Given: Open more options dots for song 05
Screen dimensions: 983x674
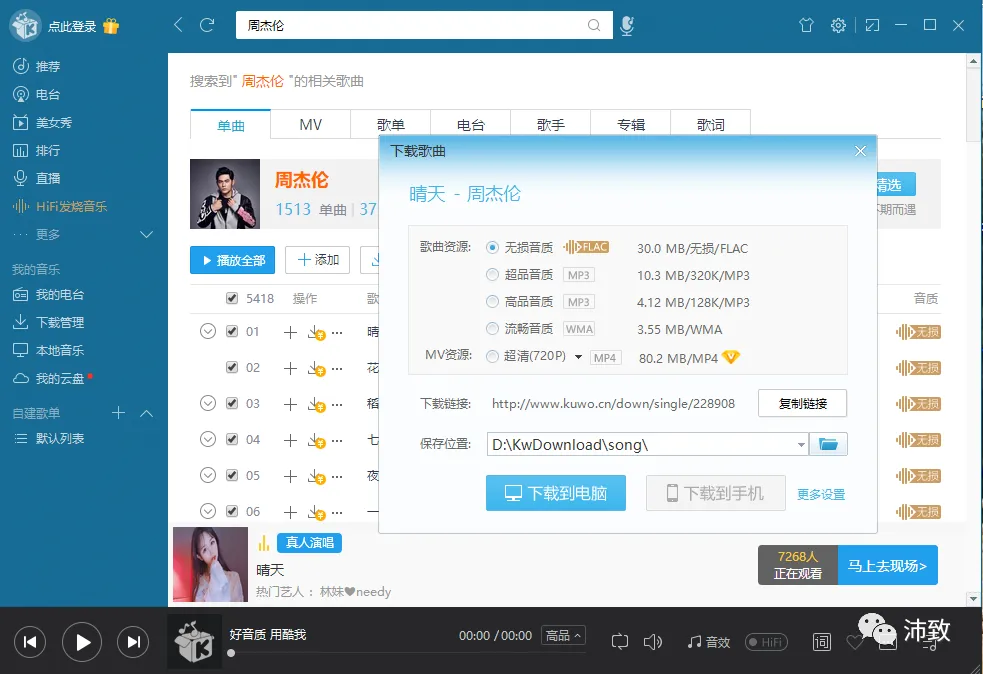Looking at the screenshot, I should click(x=337, y=477).
